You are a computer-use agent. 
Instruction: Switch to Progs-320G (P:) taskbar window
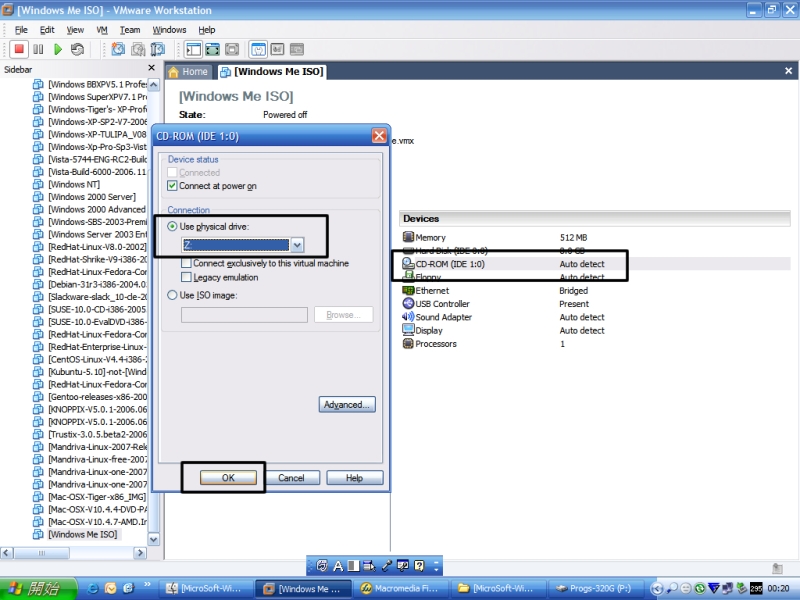click(596, 588)
